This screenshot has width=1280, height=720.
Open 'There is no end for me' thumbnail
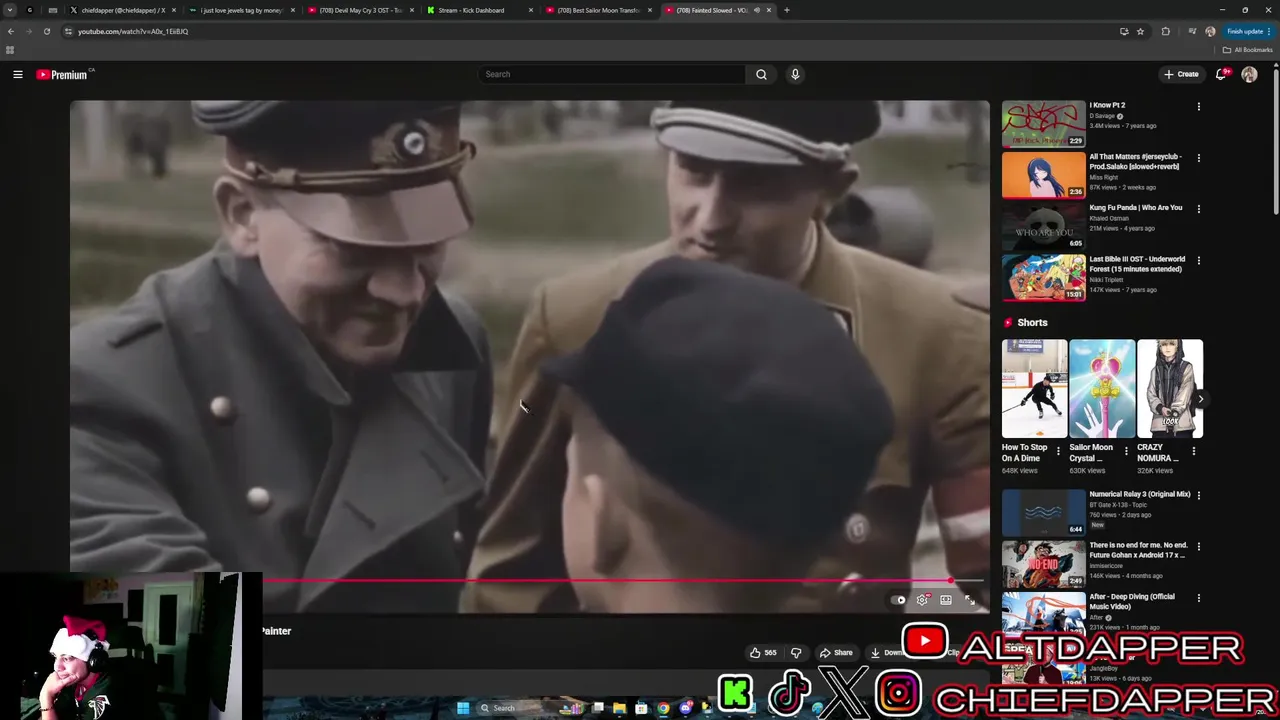1043,563
